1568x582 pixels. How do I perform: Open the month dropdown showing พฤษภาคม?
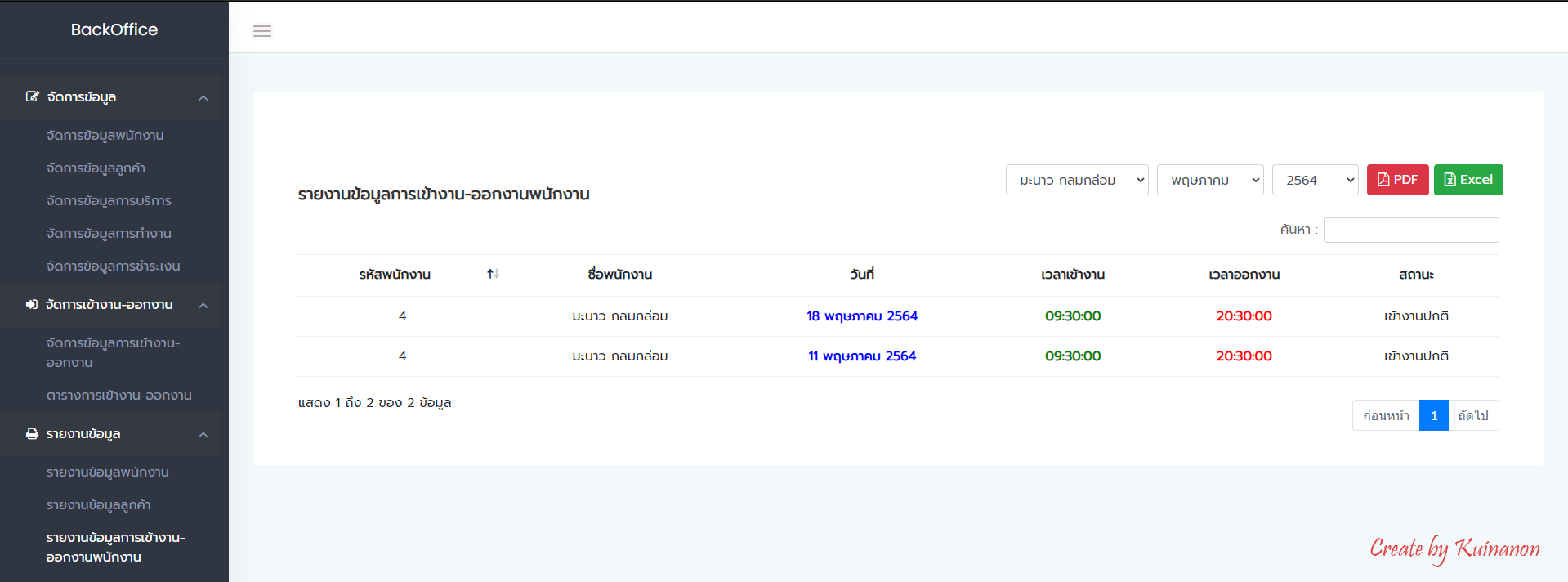pos(1209,180)
